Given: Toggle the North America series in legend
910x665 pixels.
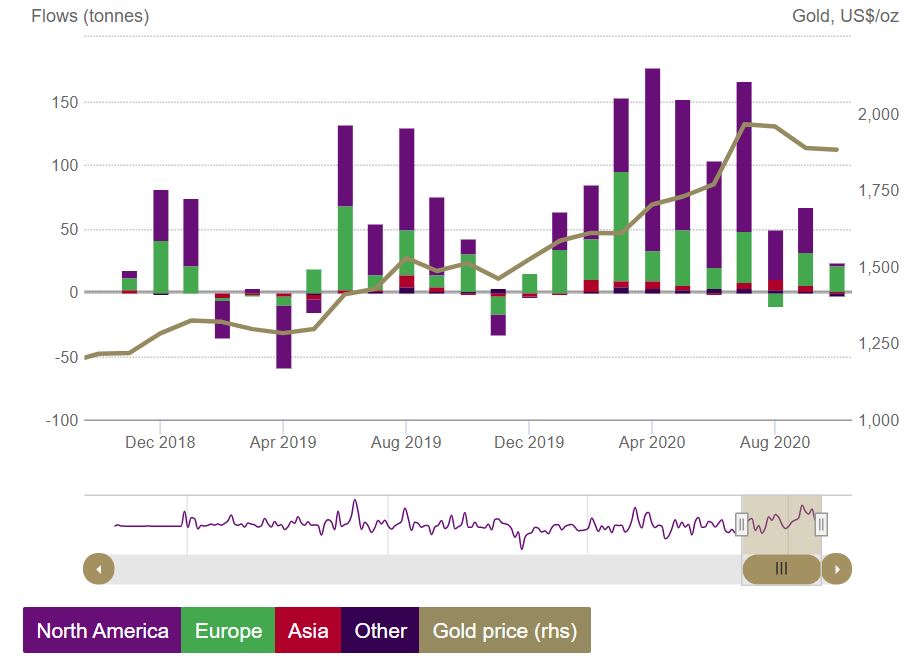Looking at the screenshot, I should (102, 630).
